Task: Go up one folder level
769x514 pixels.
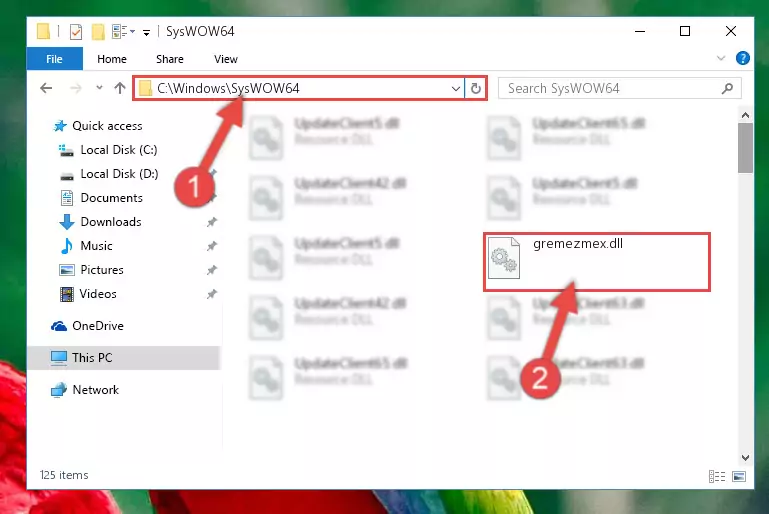Action: coord(120,88)
